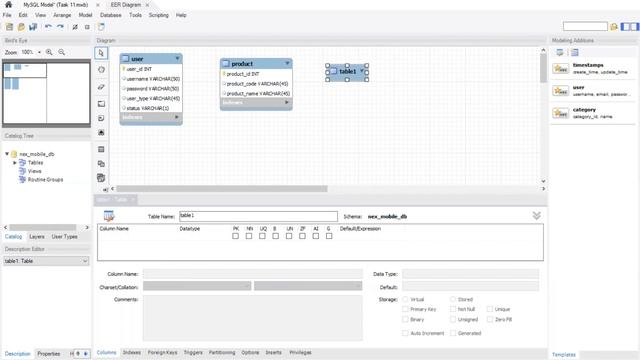The width and height of the screenshot is (640, 360).
Task: Open the Triggers tab
Action: tap(193, 352)
